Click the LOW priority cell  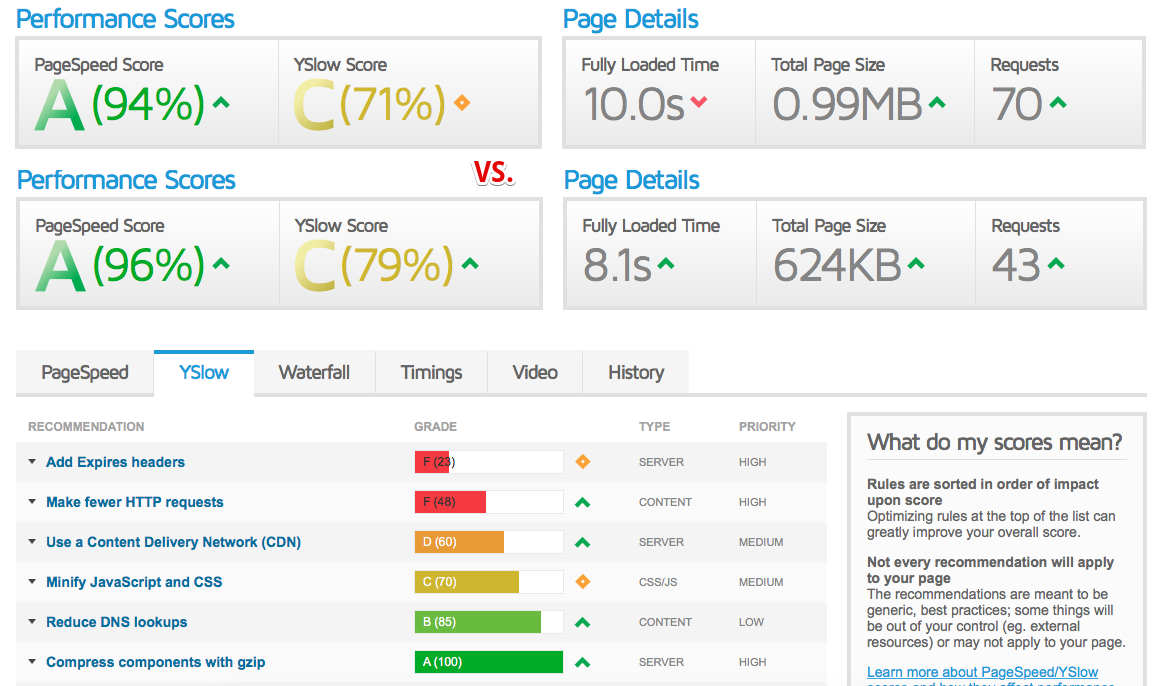[x=751, y=622]
